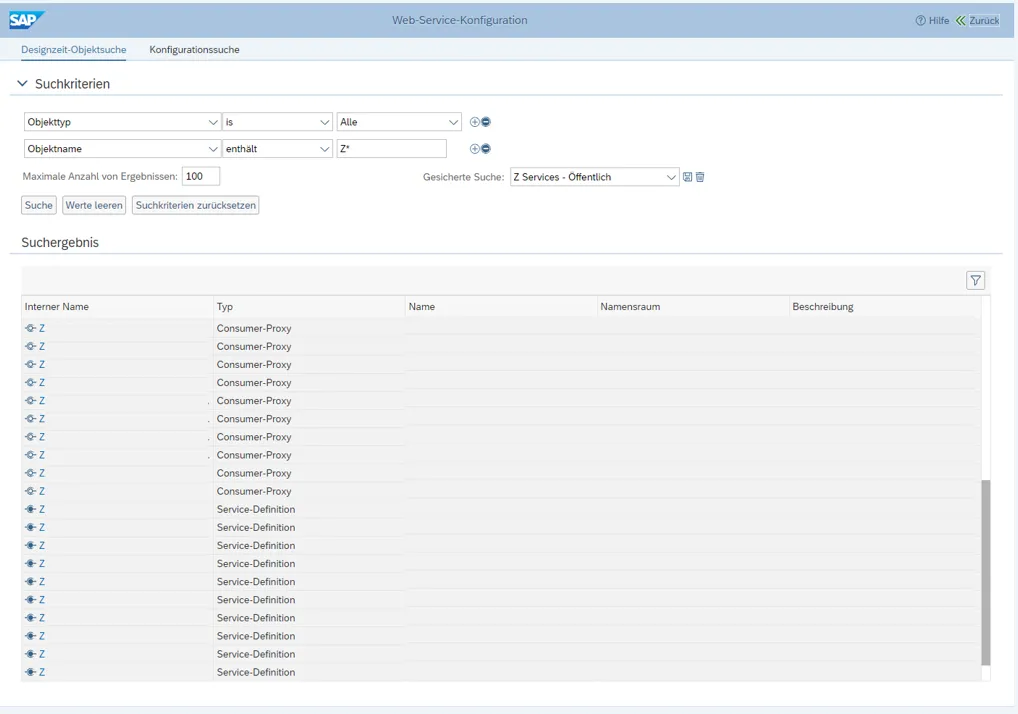1018x714 pixels.
Task: Click the Suche button
Action: coord(39,205)
